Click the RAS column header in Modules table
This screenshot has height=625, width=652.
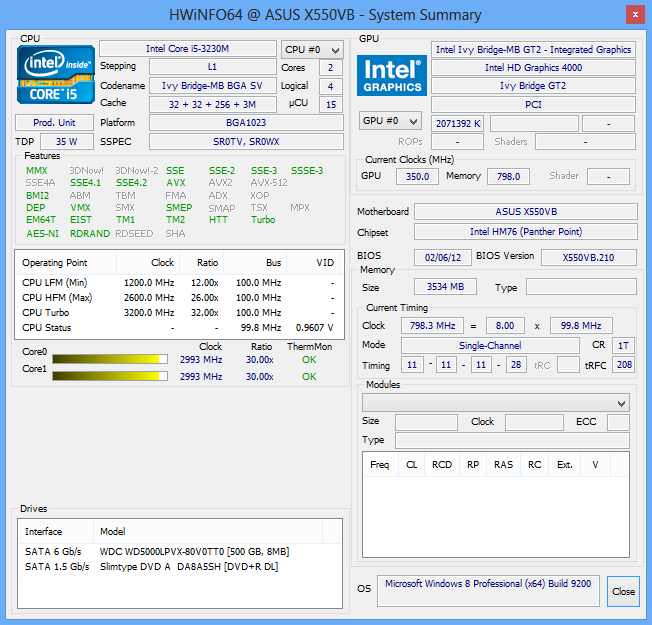point(503,464)
